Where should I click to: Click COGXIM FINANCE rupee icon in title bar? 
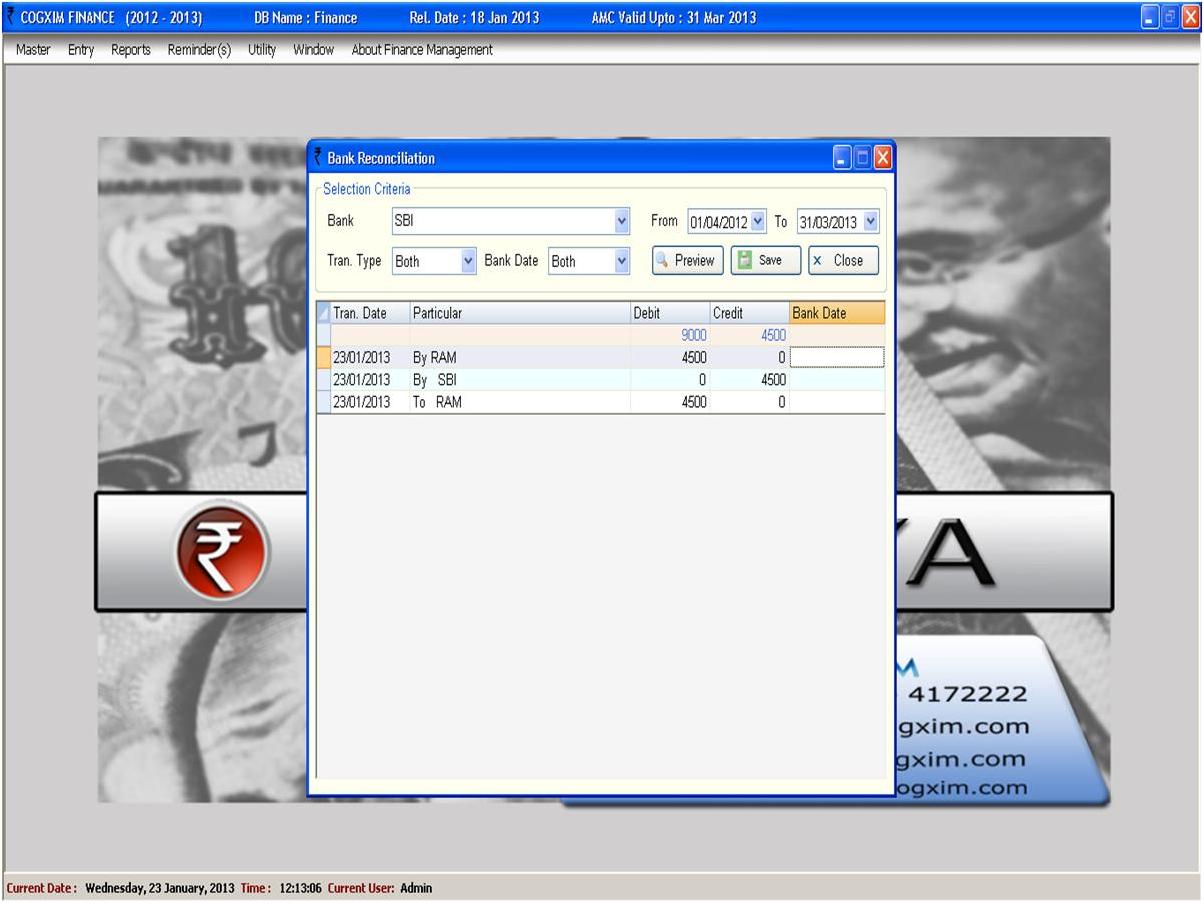[11, 17]
